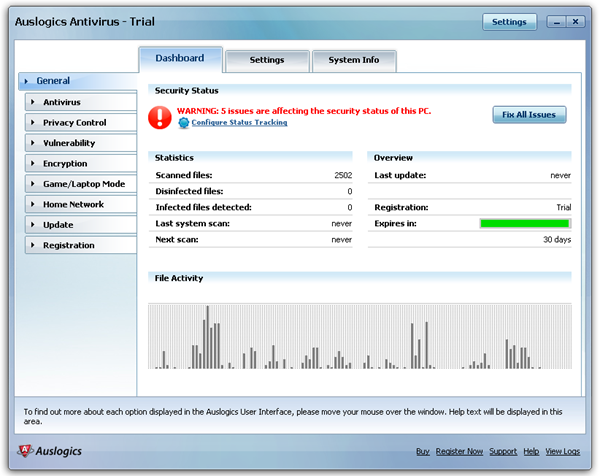Click the Scanned files value 2502
This screenshot has width=600, height=476.
coord(343,175)
